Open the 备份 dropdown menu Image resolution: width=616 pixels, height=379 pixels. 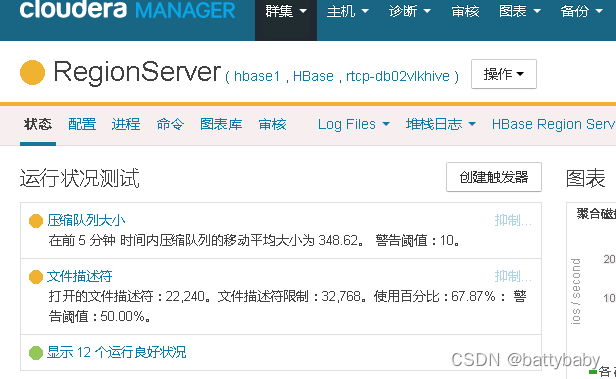point(581,11)
